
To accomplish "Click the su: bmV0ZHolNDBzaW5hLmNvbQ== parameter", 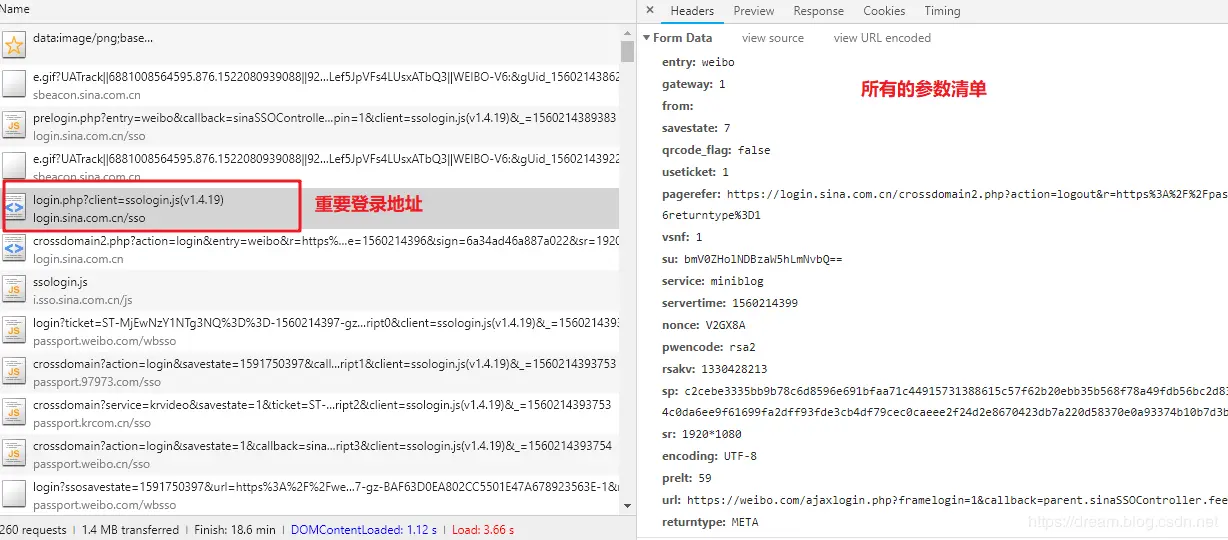I will click(752, 259).
